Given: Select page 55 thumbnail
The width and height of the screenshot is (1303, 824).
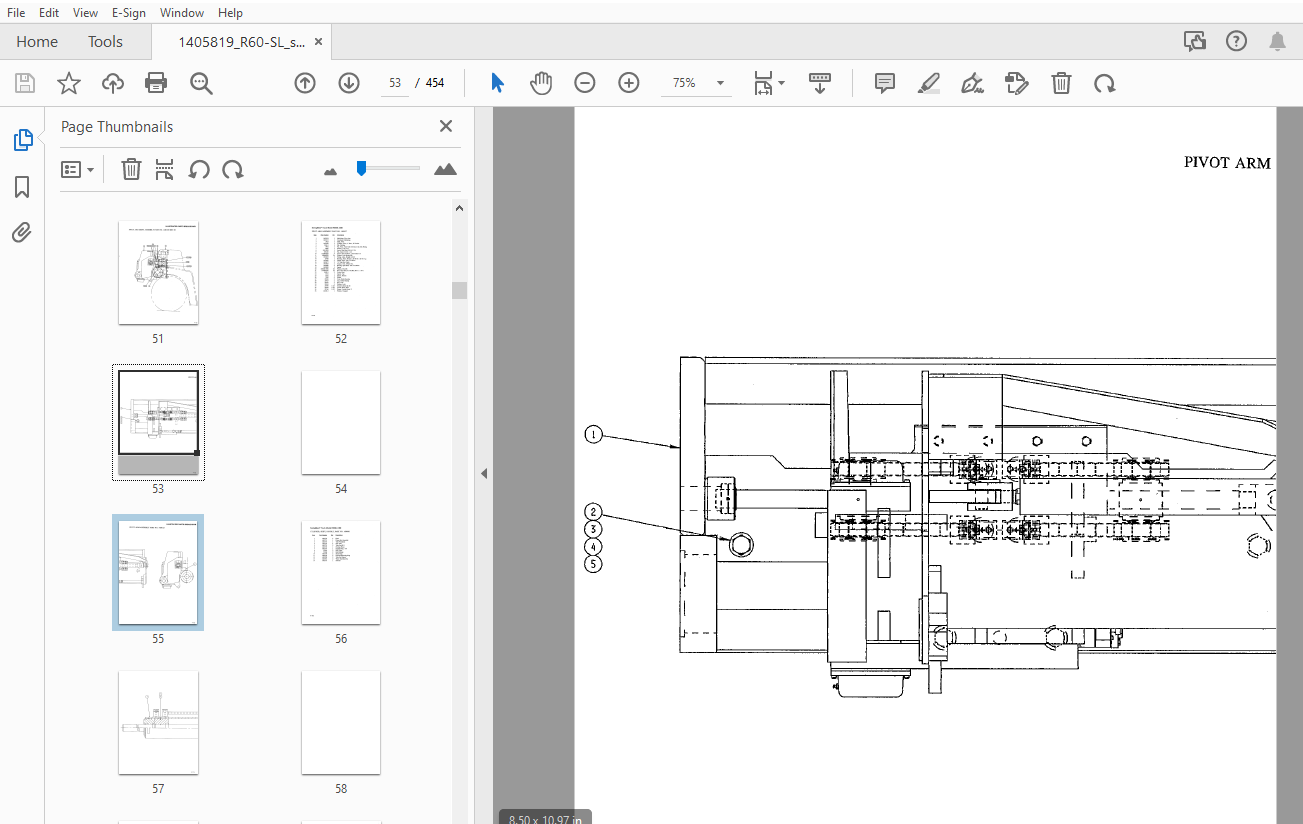Looking at the screenshot, I should (158, 573).
